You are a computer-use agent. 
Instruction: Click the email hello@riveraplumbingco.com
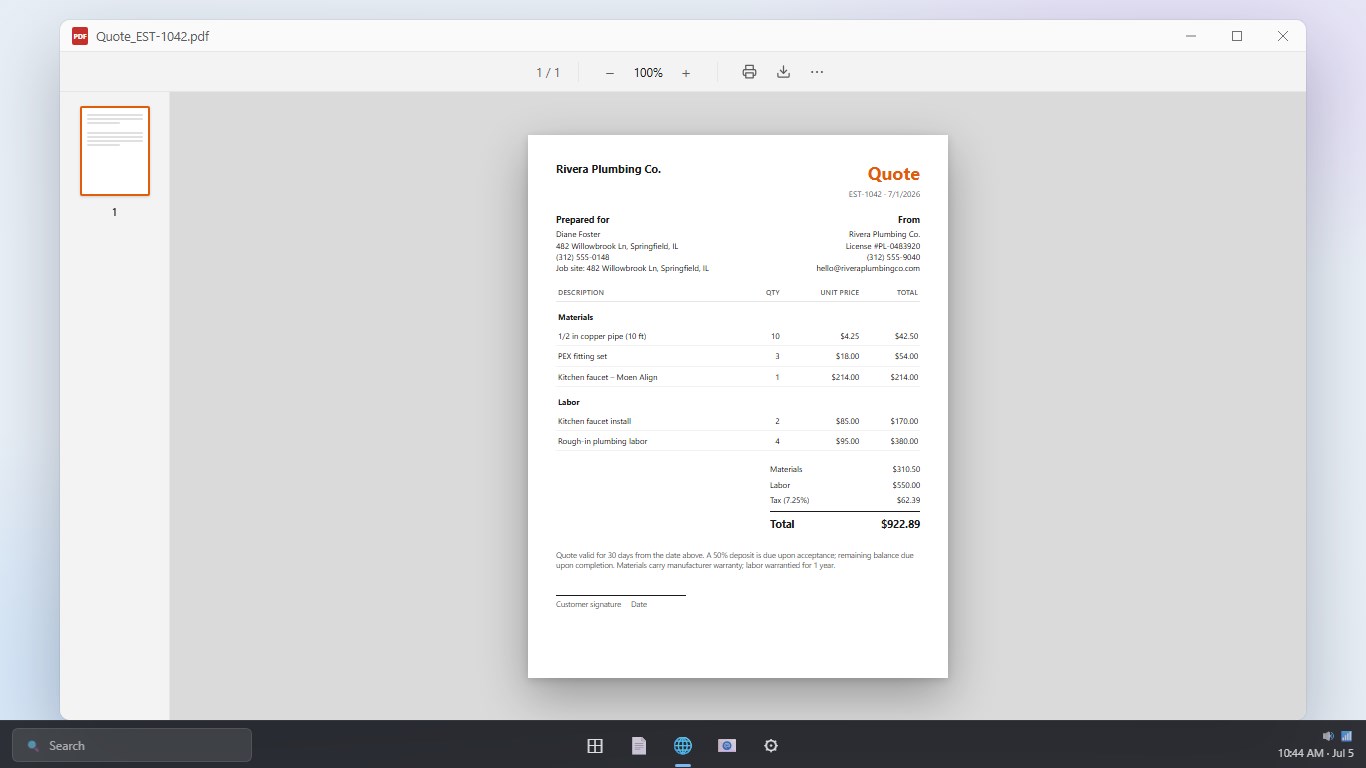click(868, 268)
